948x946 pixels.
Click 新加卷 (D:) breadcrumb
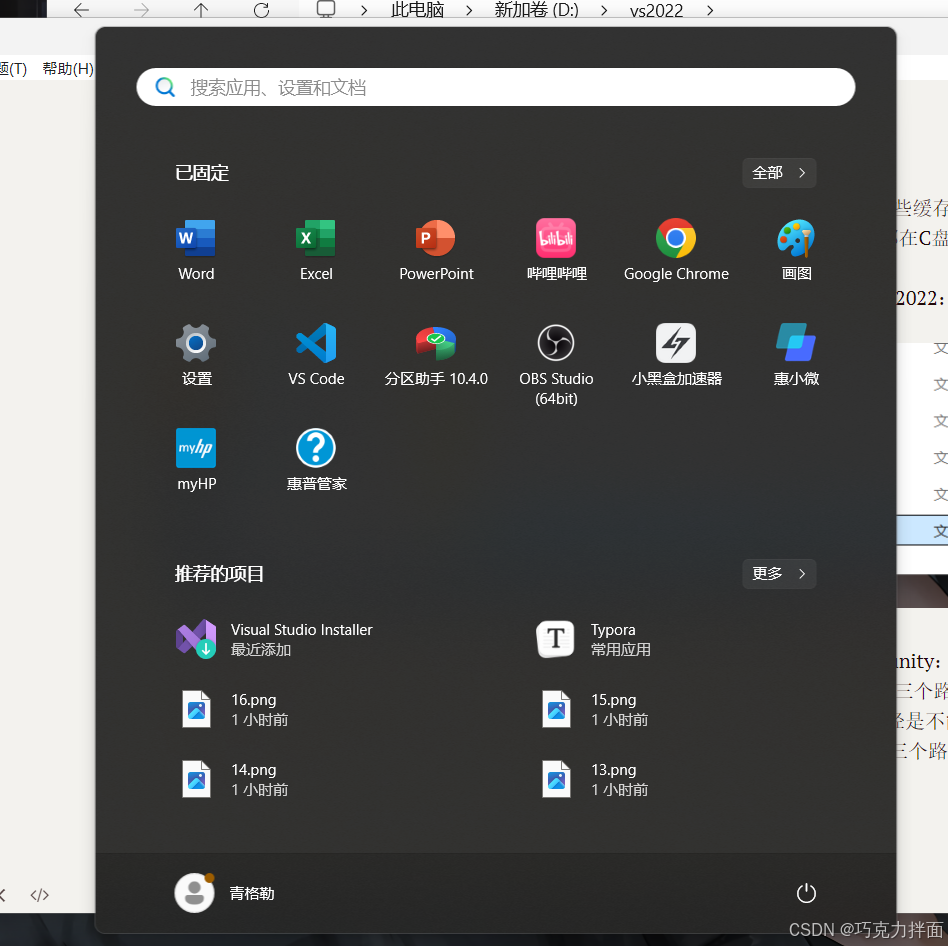click(536, 10)
